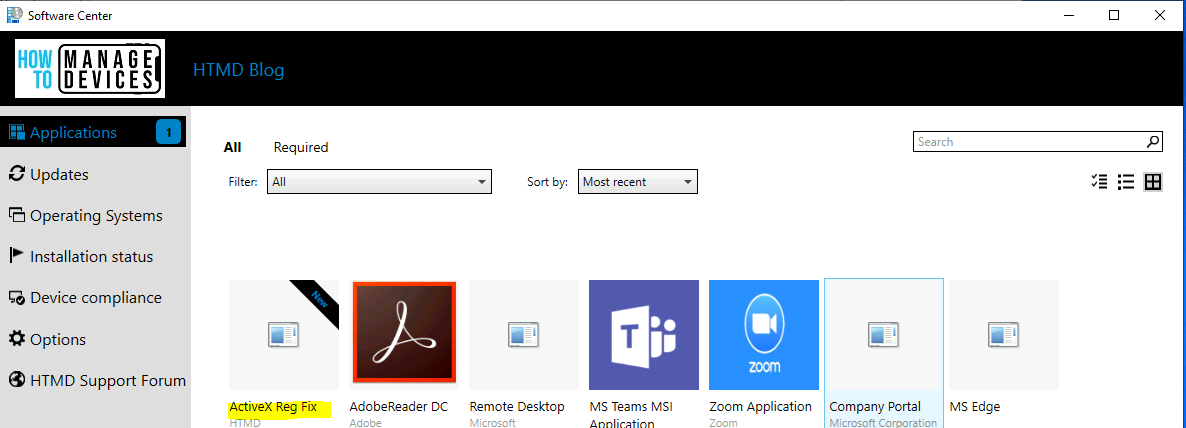Viewport: 1186px width, 428px height.
Task: Open the Adobe Reader DC app tile
Action: tap(404, 335)
